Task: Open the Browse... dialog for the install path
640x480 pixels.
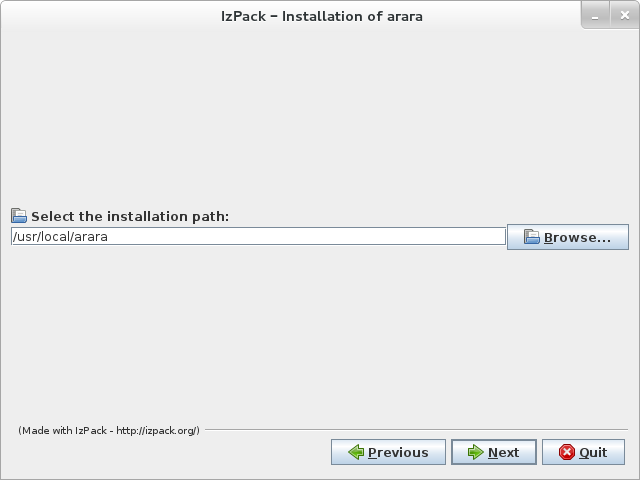Action: point(567,238)
